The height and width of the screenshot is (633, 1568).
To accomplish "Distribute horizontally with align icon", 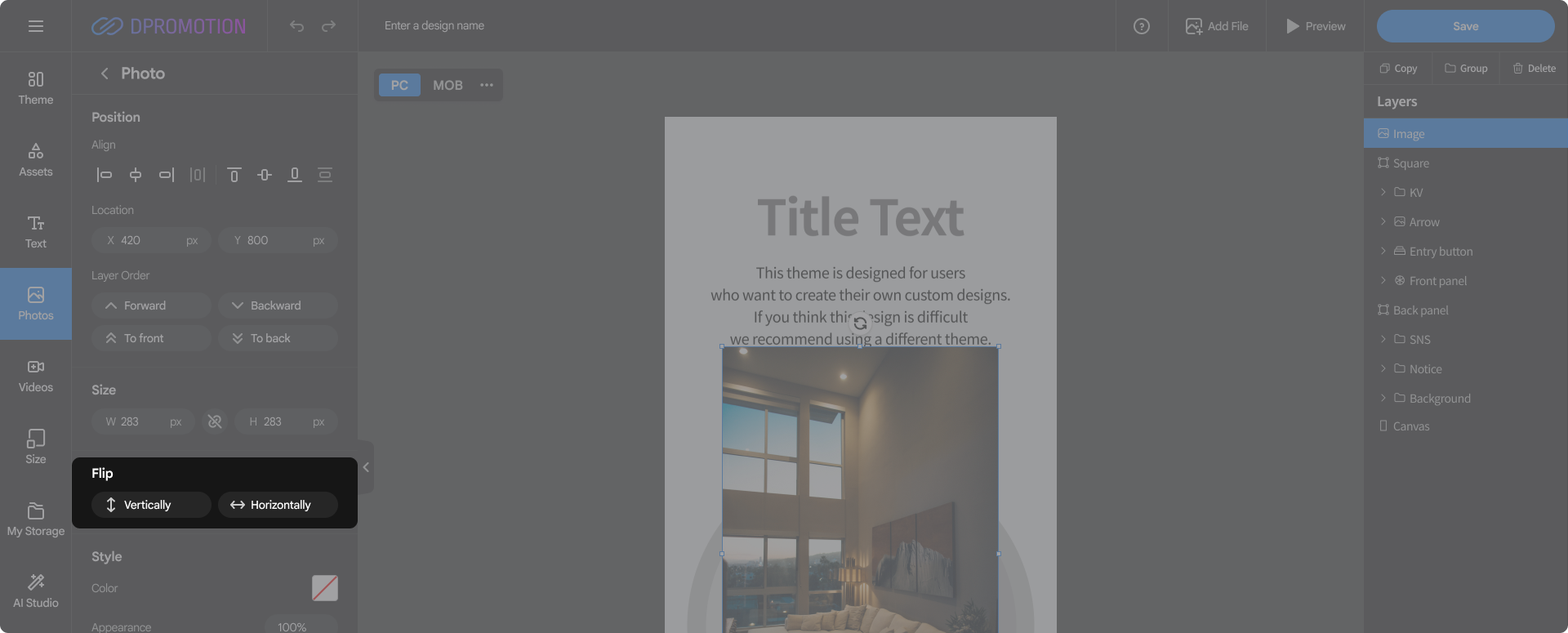I will pos(198,175).
